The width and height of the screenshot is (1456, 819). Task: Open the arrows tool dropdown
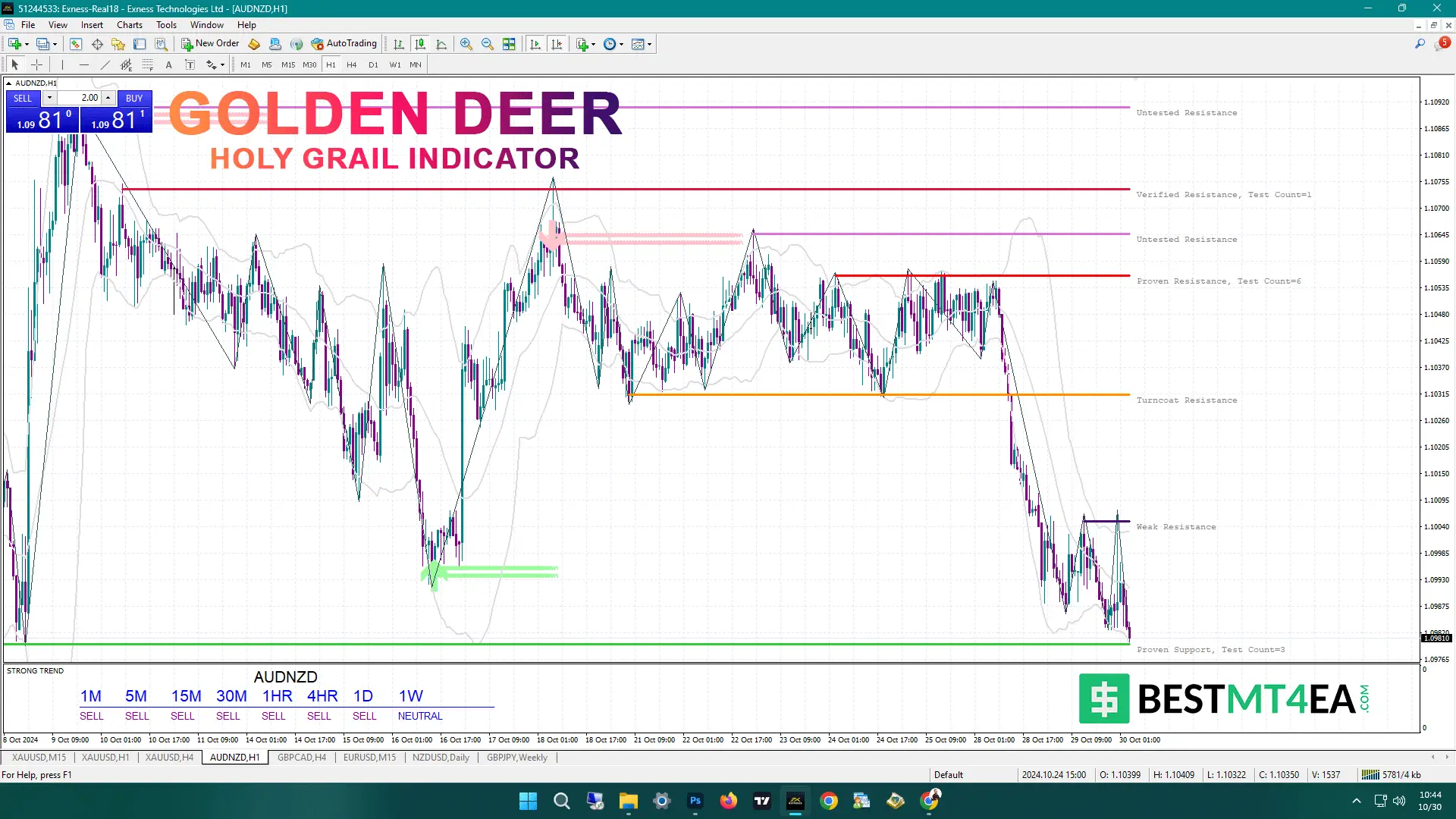tap(223, 64)
